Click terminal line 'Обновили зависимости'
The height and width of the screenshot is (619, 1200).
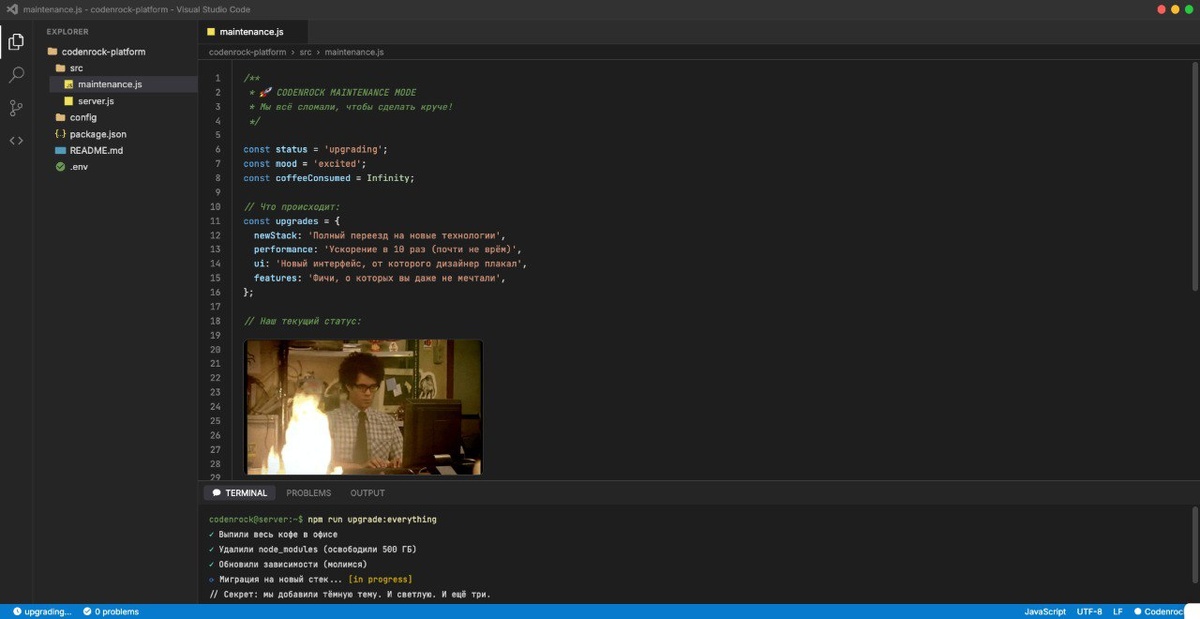(287, 565)
